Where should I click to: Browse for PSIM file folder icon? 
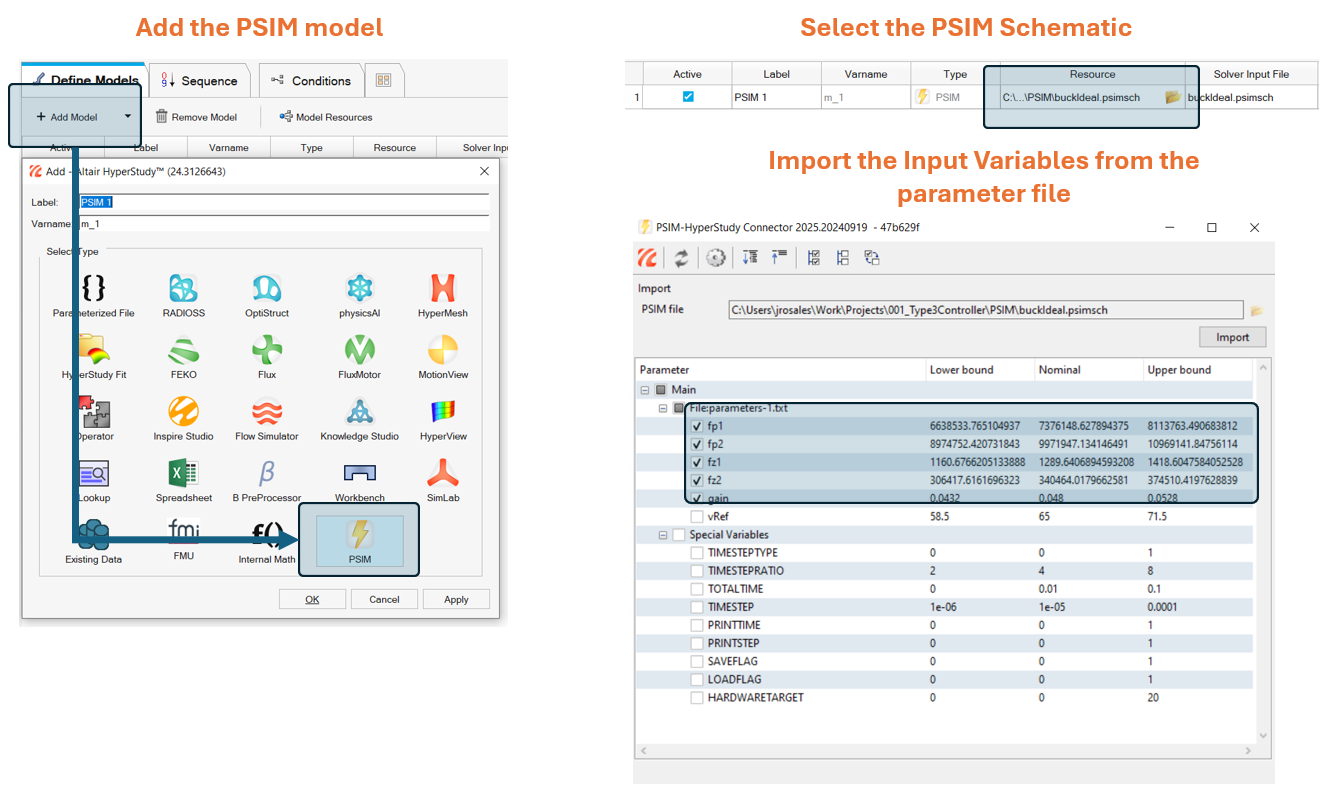1257,310
